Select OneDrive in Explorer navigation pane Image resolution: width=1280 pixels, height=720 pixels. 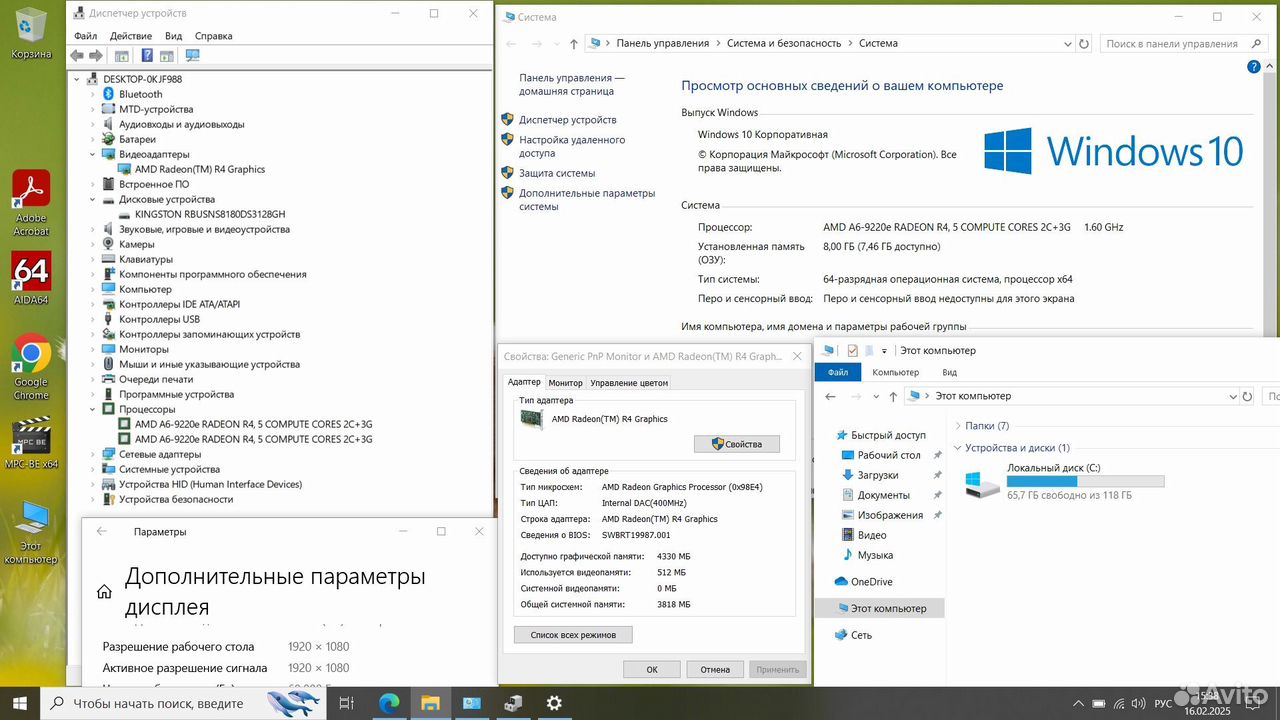pos(871,582)
